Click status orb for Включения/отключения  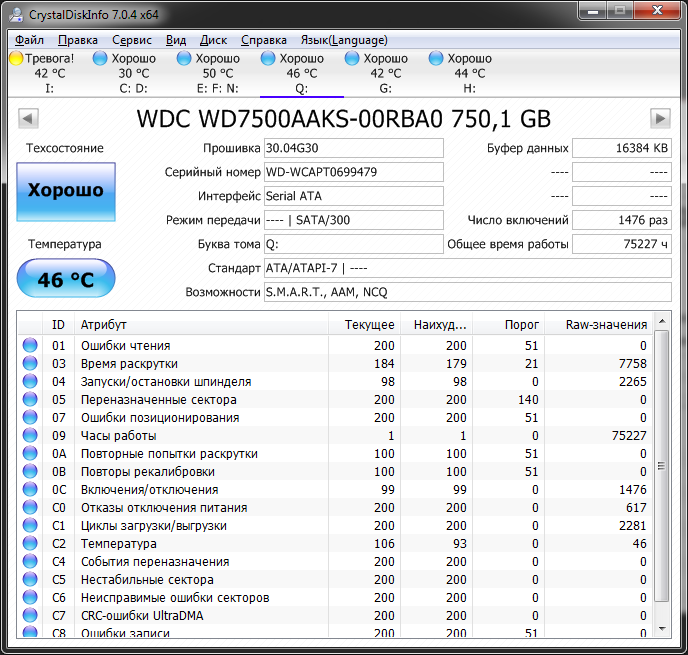point(30,489)
